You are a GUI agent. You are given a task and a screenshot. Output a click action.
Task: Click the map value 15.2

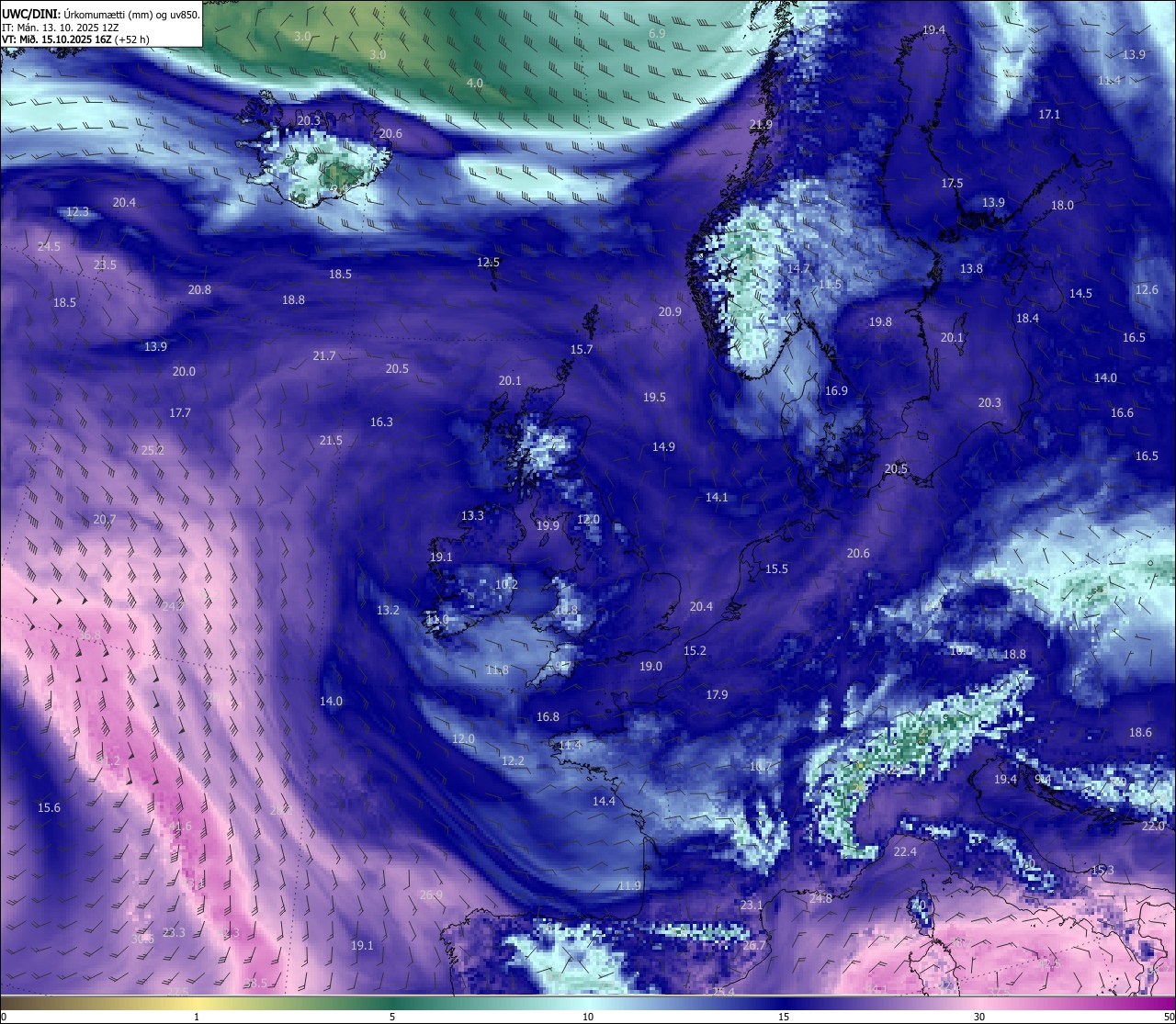pos(695,650)
